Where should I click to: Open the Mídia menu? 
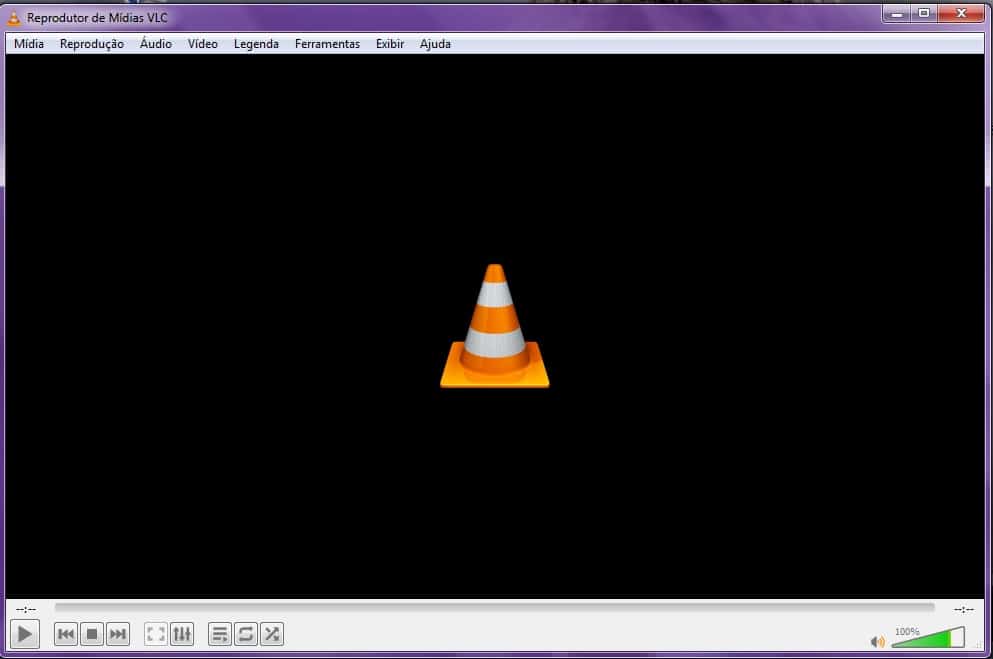tap(29, 44)
